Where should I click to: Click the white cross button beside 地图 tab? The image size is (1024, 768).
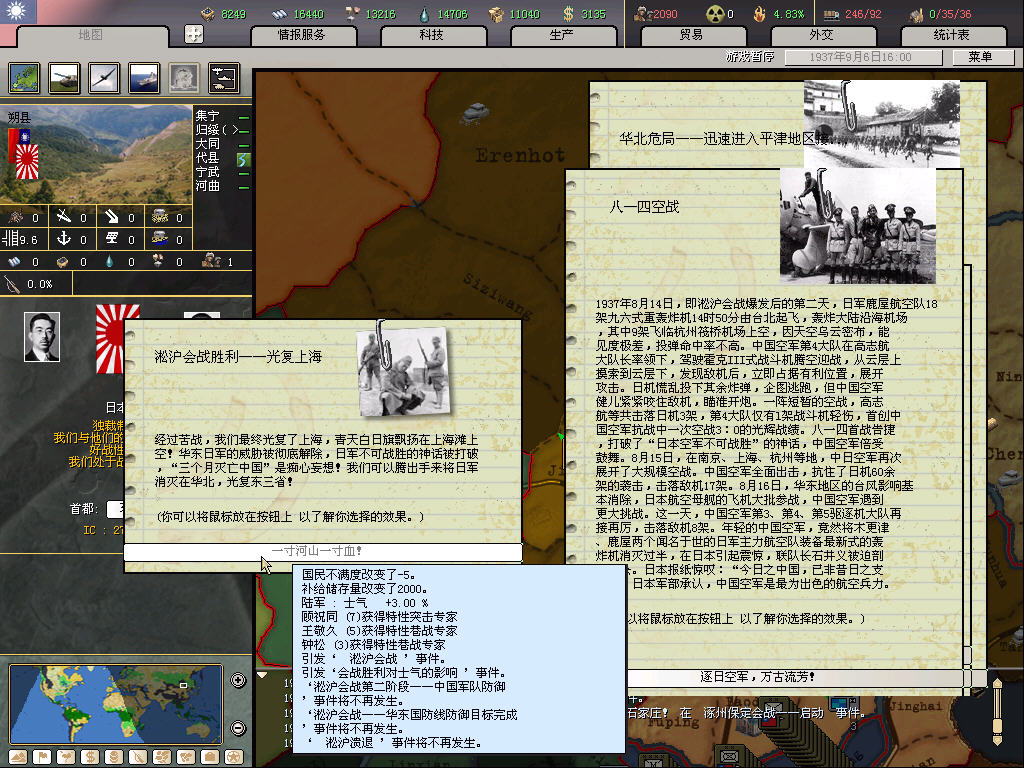pos(194,34)
